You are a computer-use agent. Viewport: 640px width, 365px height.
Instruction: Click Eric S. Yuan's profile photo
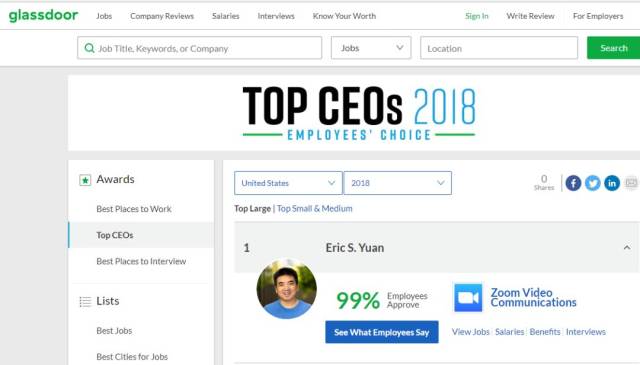tap(287, 289)
